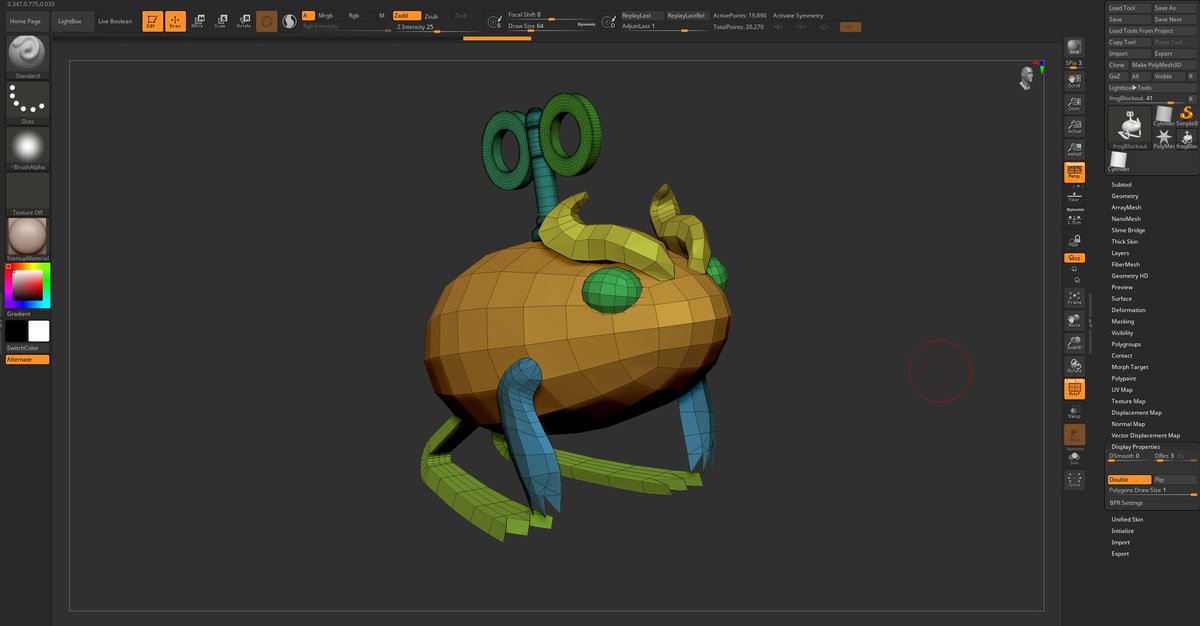Collapse the Display Properties section
Viewport: 1200px width, 626px height.
pos(1135,446)
